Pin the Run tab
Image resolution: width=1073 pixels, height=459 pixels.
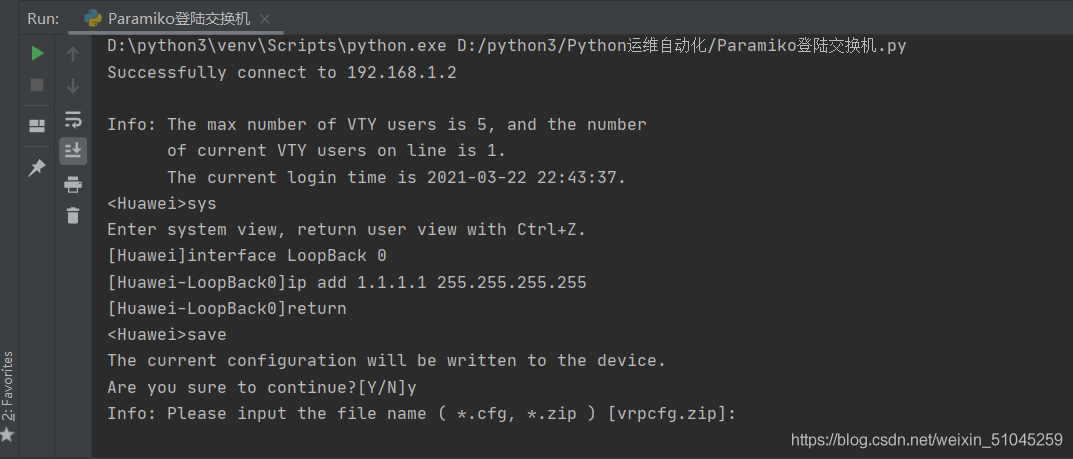point(37,168)
